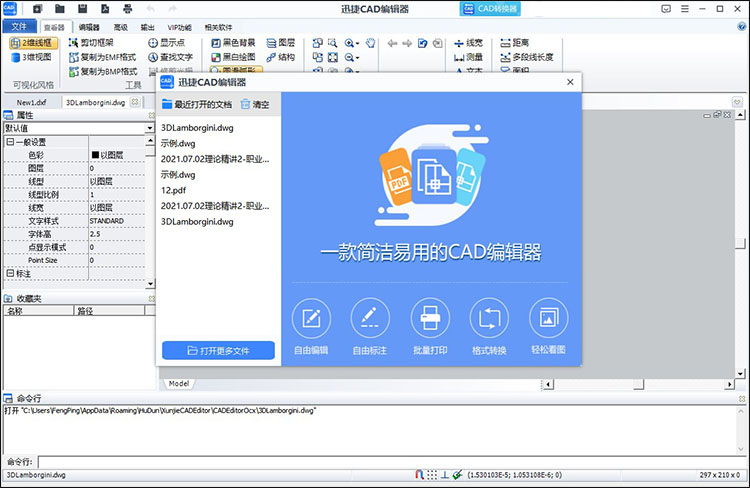Click the 格式转换 circle icon

[x=489, y=318]
